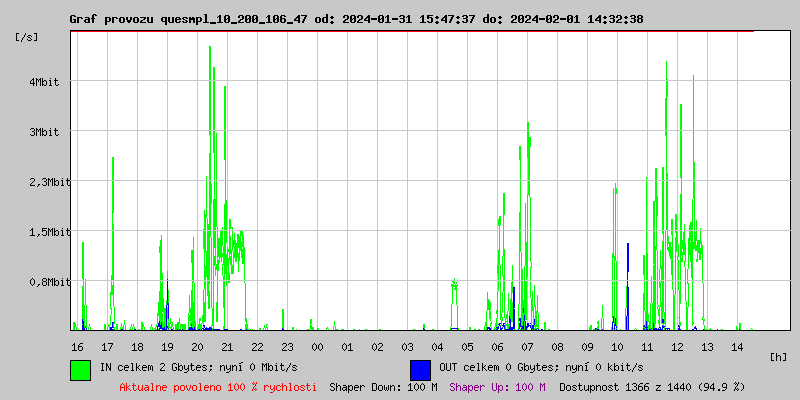The width and height of the screenshot is (800, 400).
Task: Click hour 00 on the time axis
Action: pyautogui.click(x=317, y=346)
